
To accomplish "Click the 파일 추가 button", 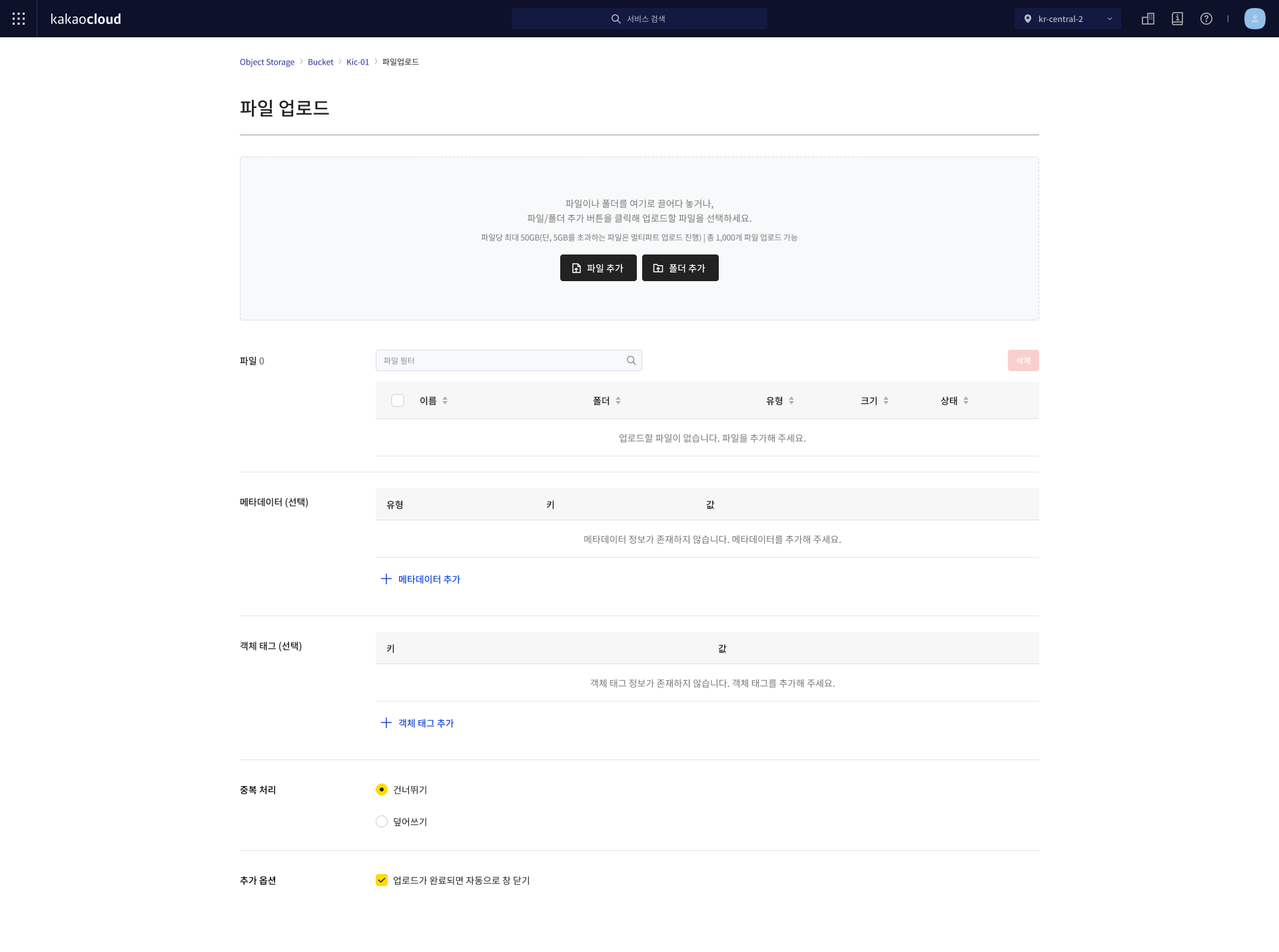I will pyautogui.click(x=596, y=267).
